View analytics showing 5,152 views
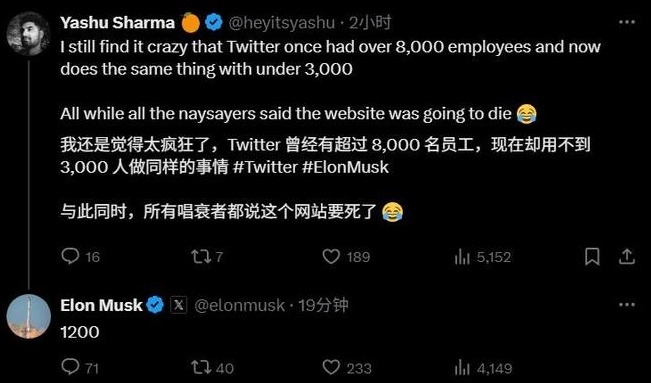 click(x=461, y=257)
